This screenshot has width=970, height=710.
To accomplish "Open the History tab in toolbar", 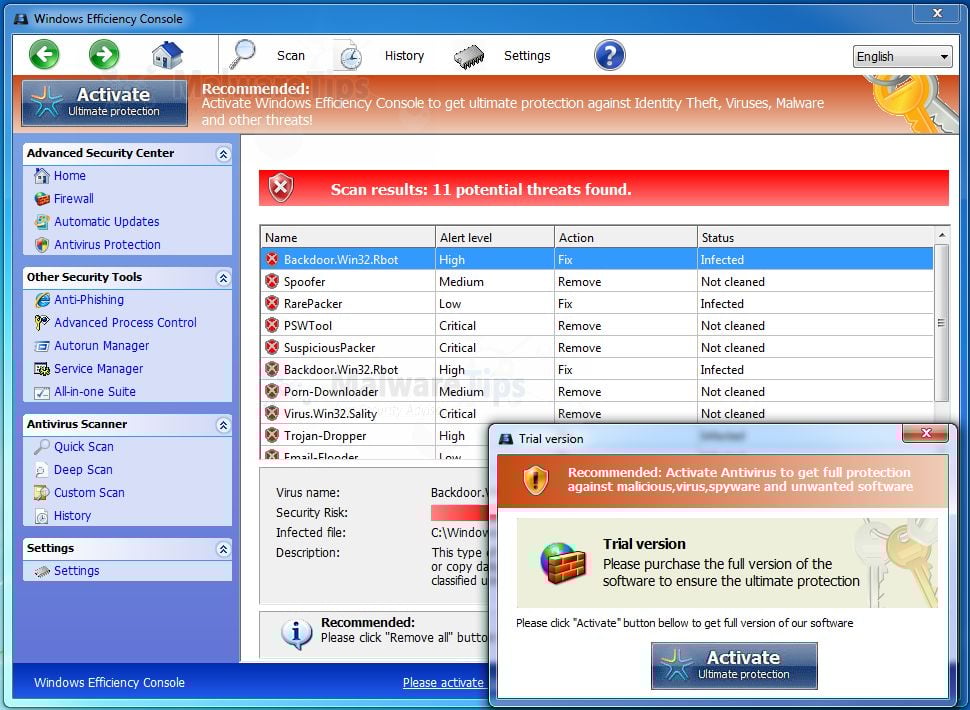I will pos(404,56).
